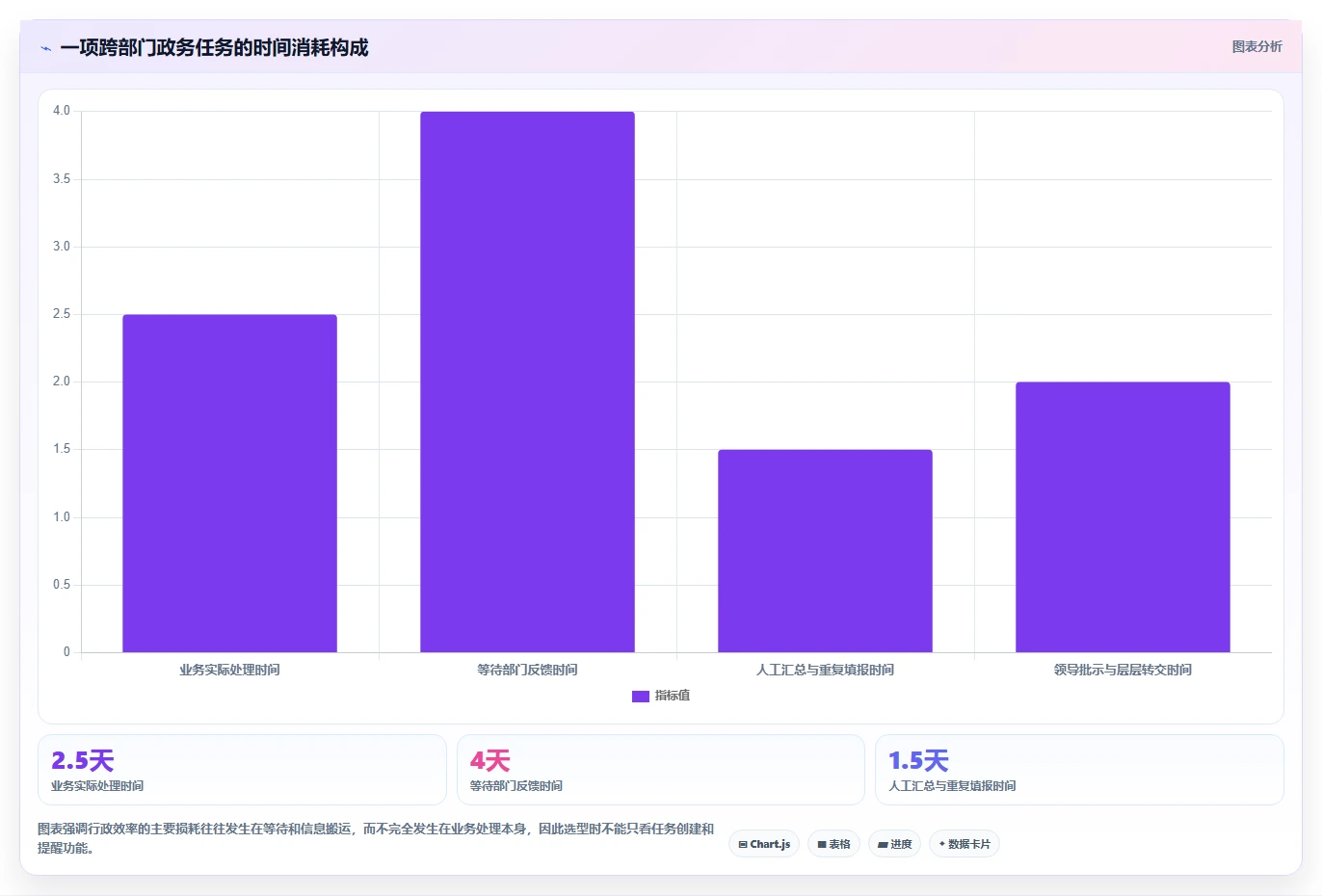Click the Chart.js tag chip
The width and height of the screenshot is (1322, 896).
click(764, 844)
